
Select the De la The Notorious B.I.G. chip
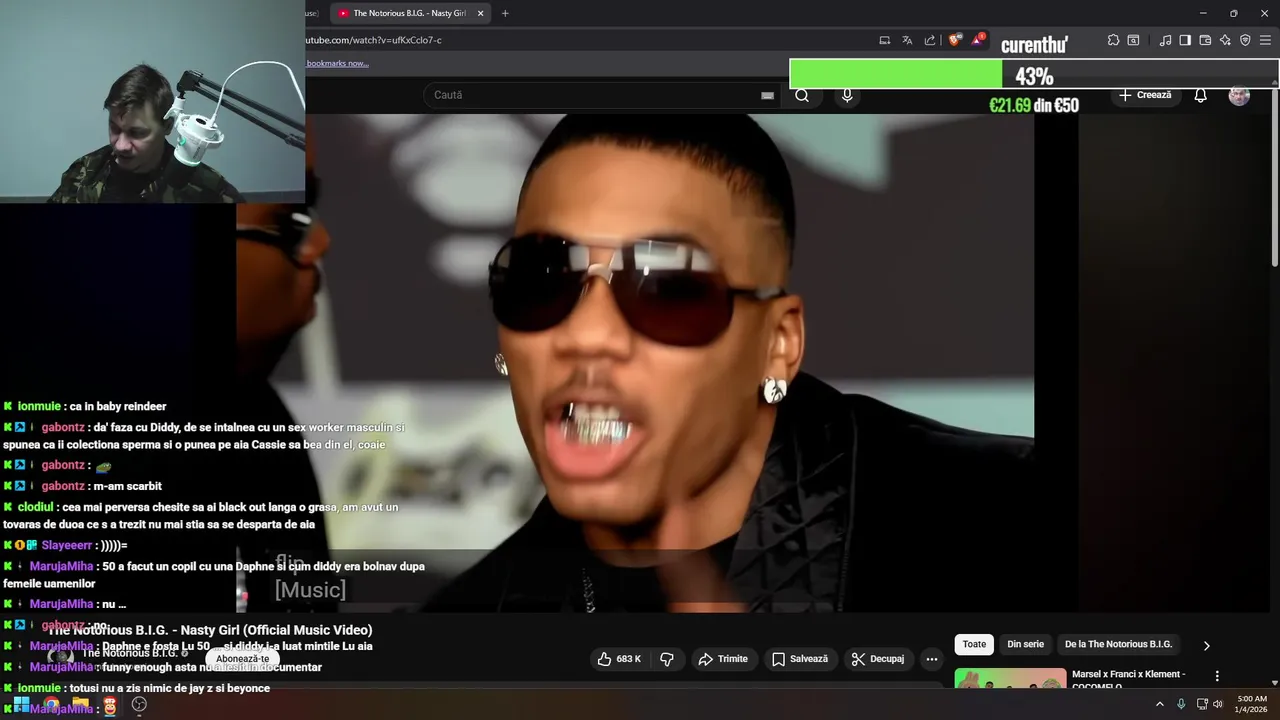point(1118,644)
